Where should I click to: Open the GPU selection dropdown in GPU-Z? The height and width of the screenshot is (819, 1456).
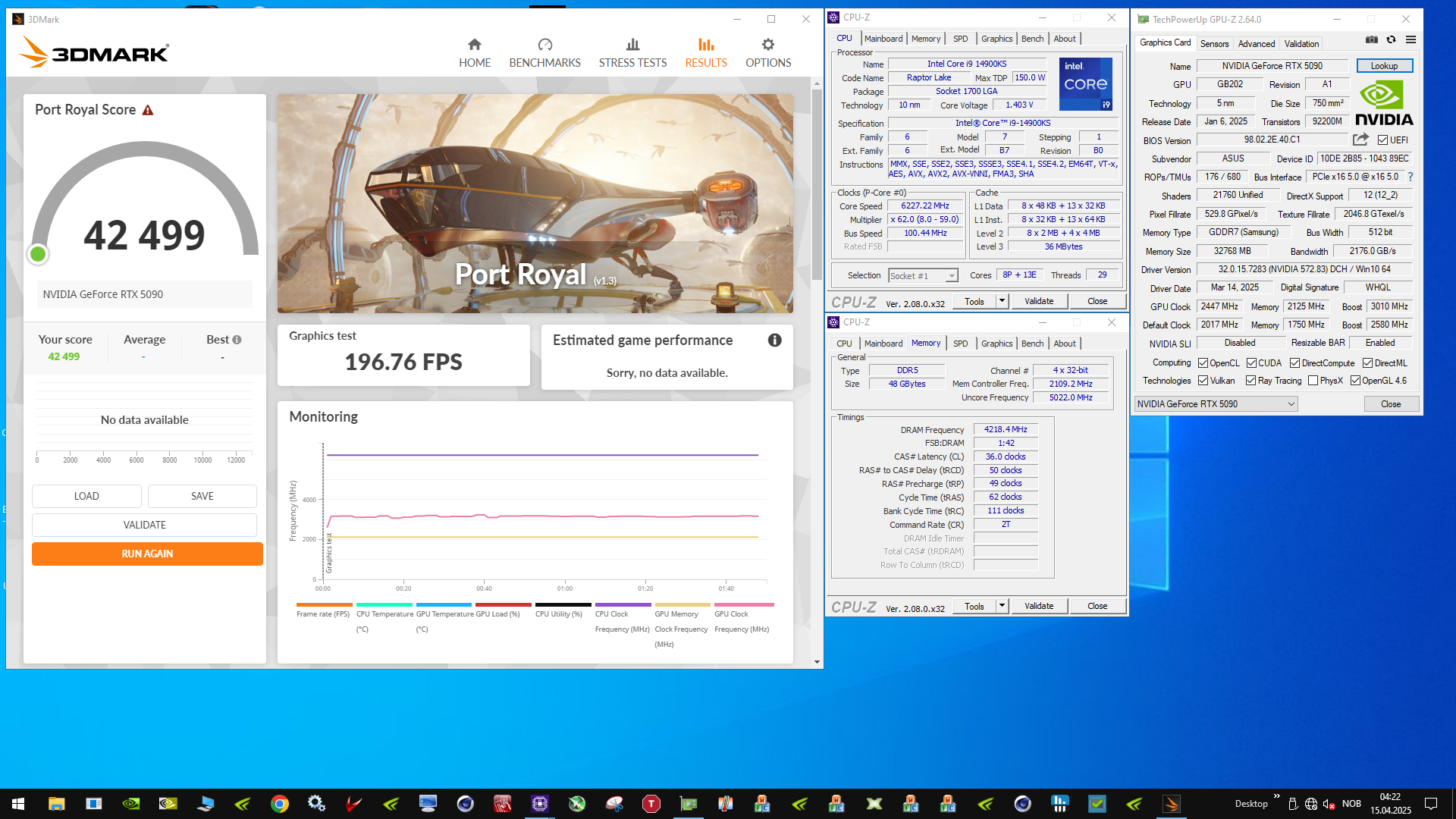click(x=1216, y=404)
